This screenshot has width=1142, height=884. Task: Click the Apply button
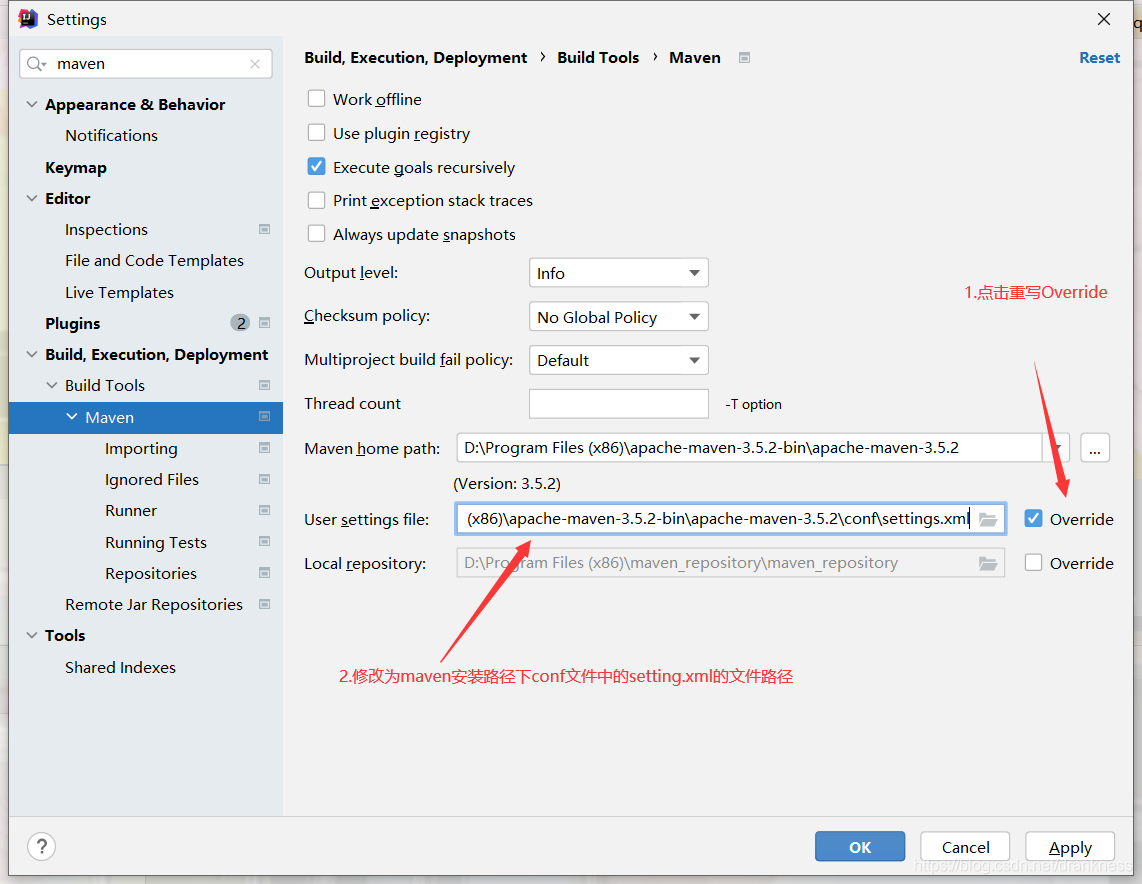click(x=1070, y=846)
